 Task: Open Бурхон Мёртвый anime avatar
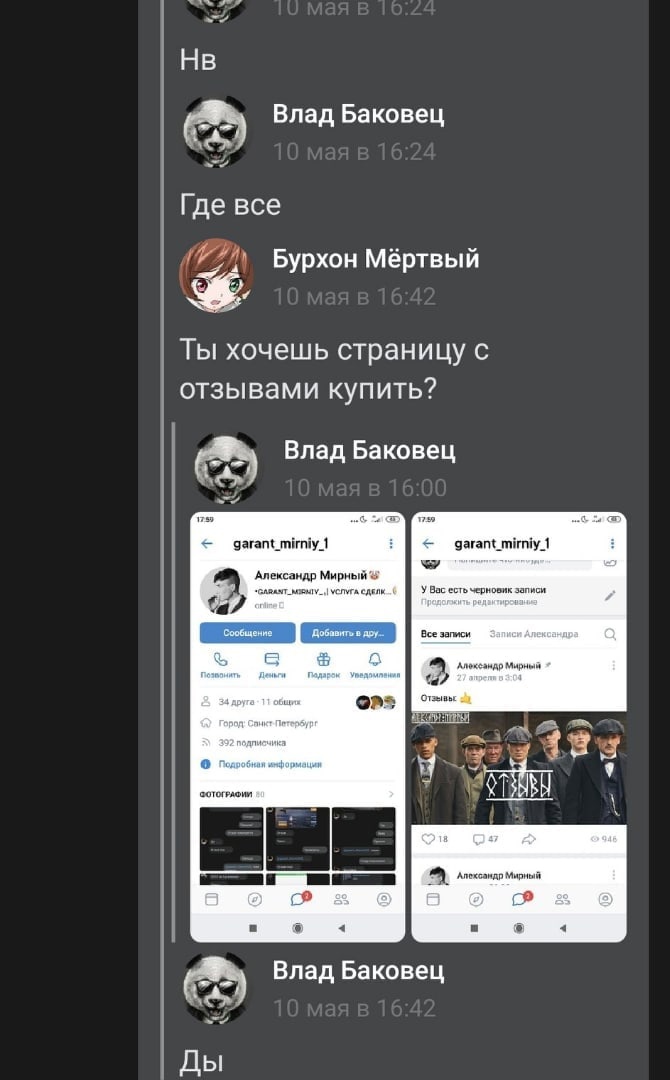pyautogui.click(x=216, y=275)
